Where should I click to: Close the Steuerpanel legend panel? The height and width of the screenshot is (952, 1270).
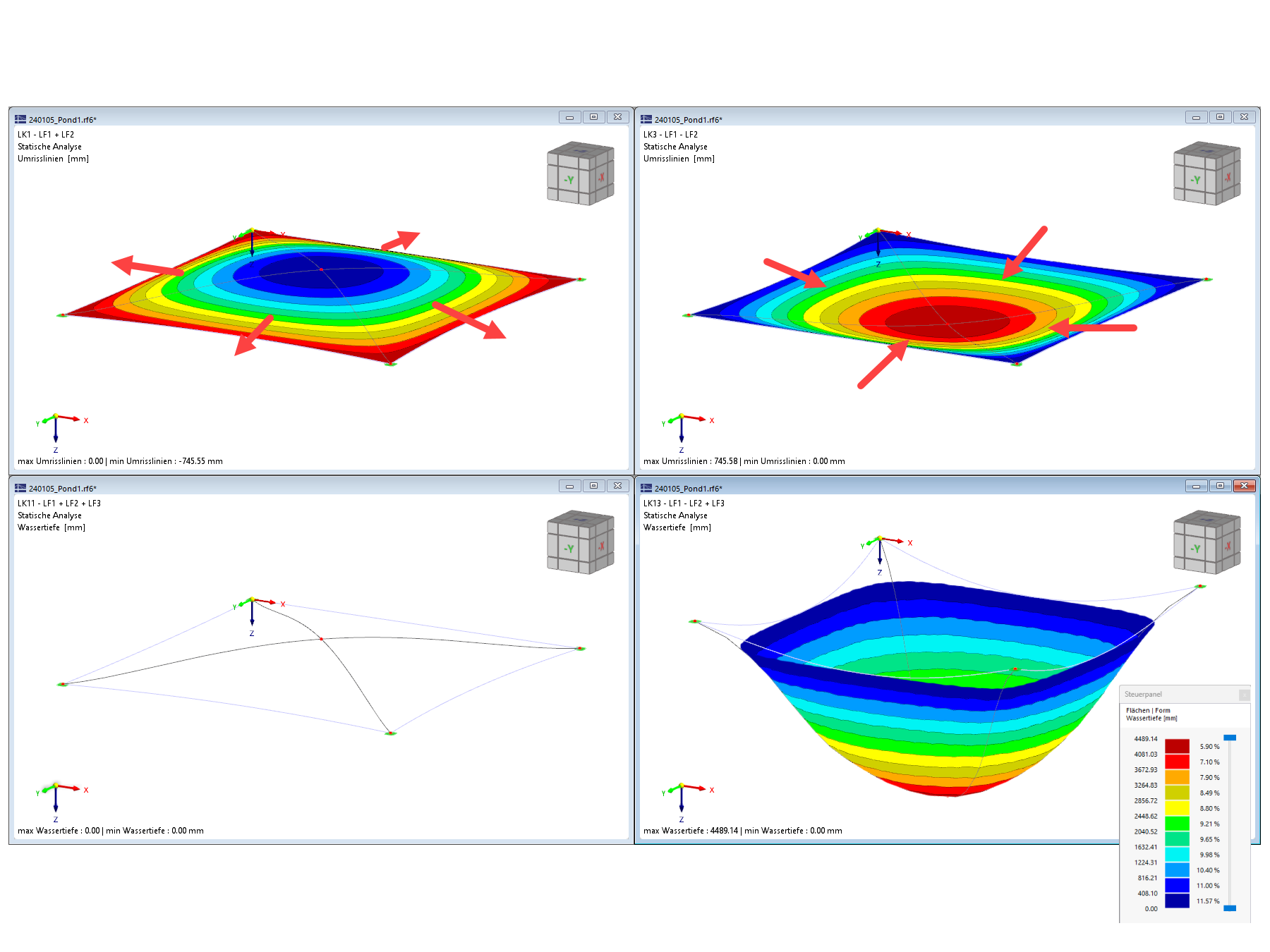pos(1244,695)
